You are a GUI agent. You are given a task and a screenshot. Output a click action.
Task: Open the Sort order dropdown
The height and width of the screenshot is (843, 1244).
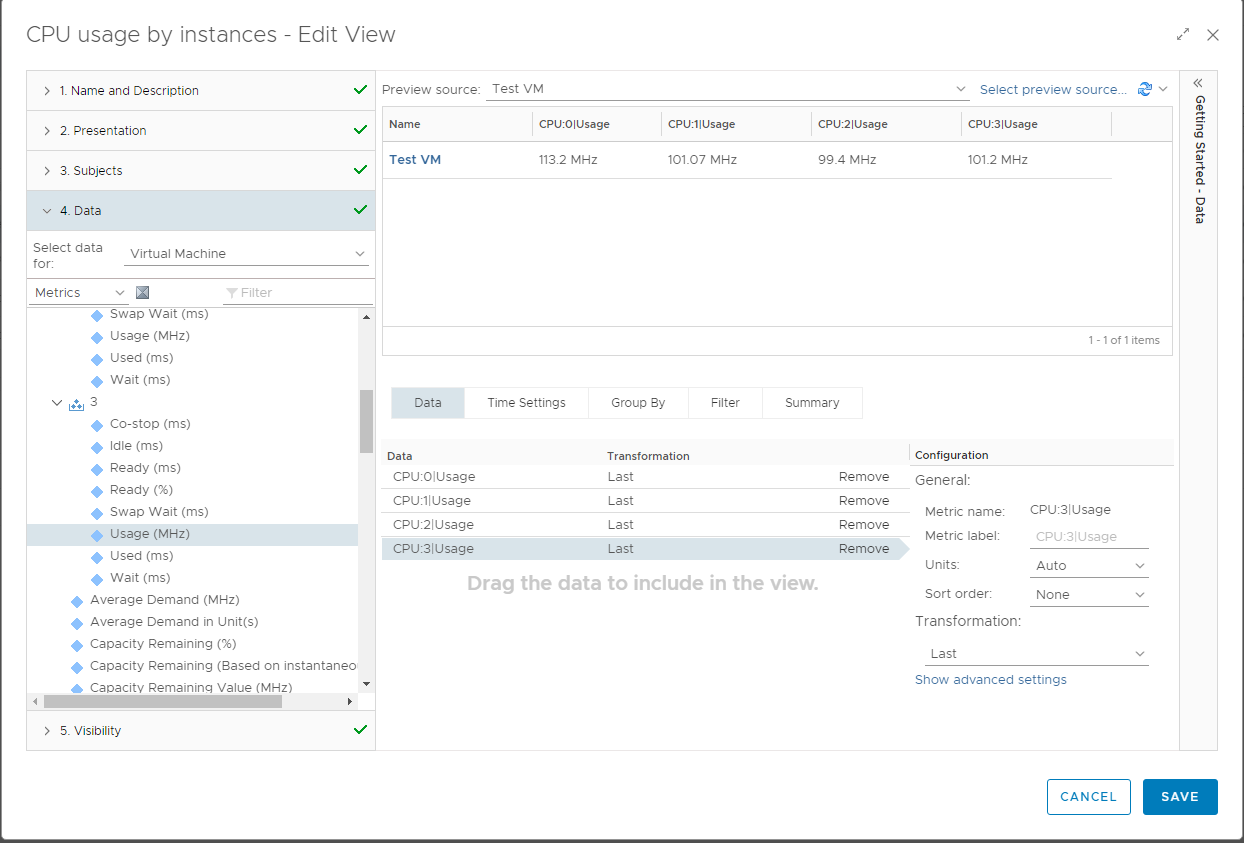point(1089,594)
